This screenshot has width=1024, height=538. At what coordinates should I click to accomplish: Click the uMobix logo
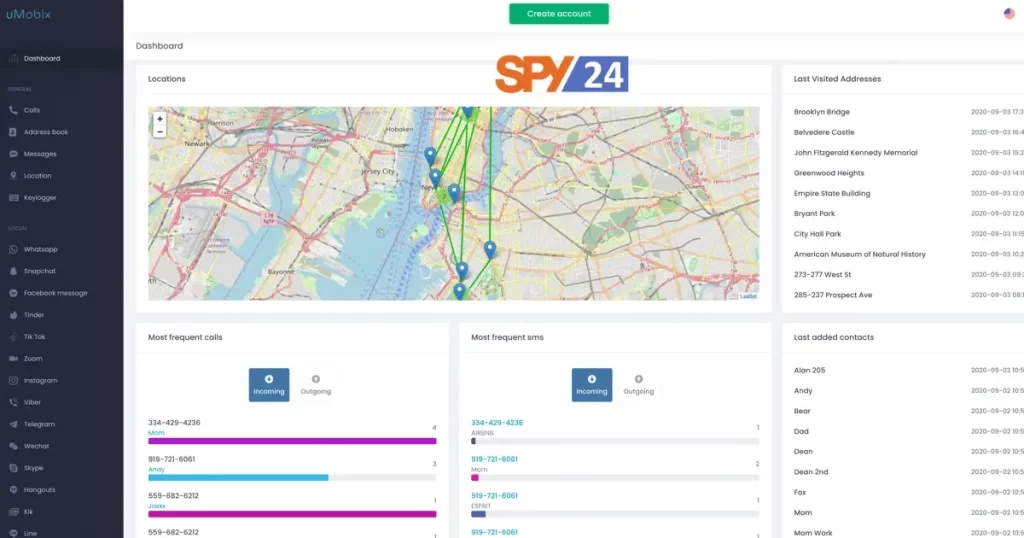tap(28, 14)
